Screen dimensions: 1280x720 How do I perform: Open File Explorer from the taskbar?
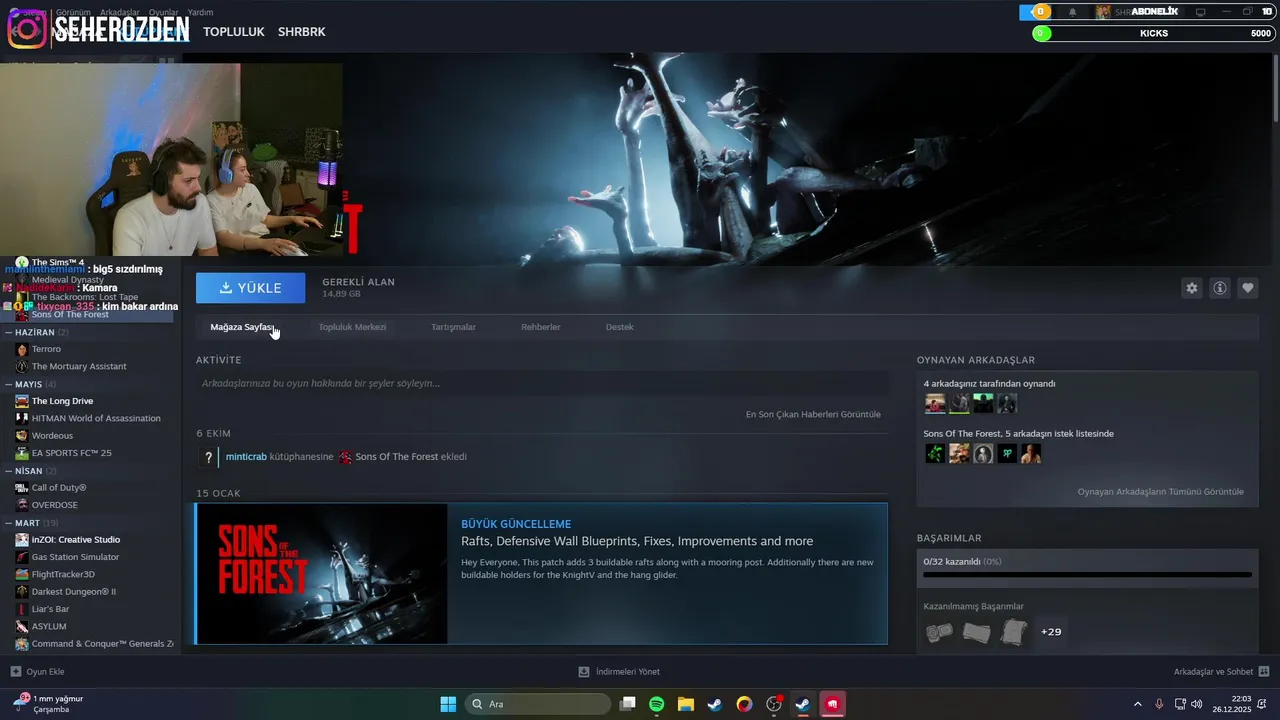[686, 704]
